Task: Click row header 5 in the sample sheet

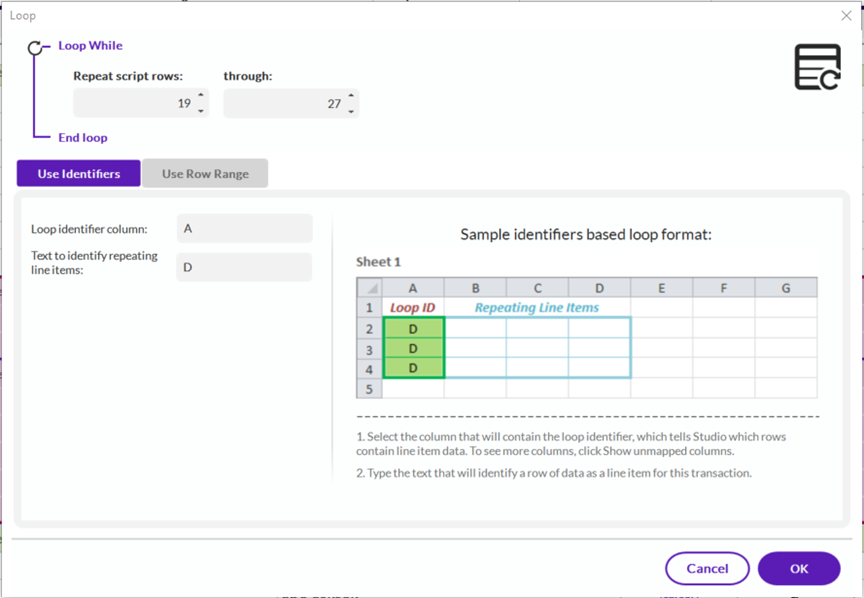Action: (x=370, y=389)
